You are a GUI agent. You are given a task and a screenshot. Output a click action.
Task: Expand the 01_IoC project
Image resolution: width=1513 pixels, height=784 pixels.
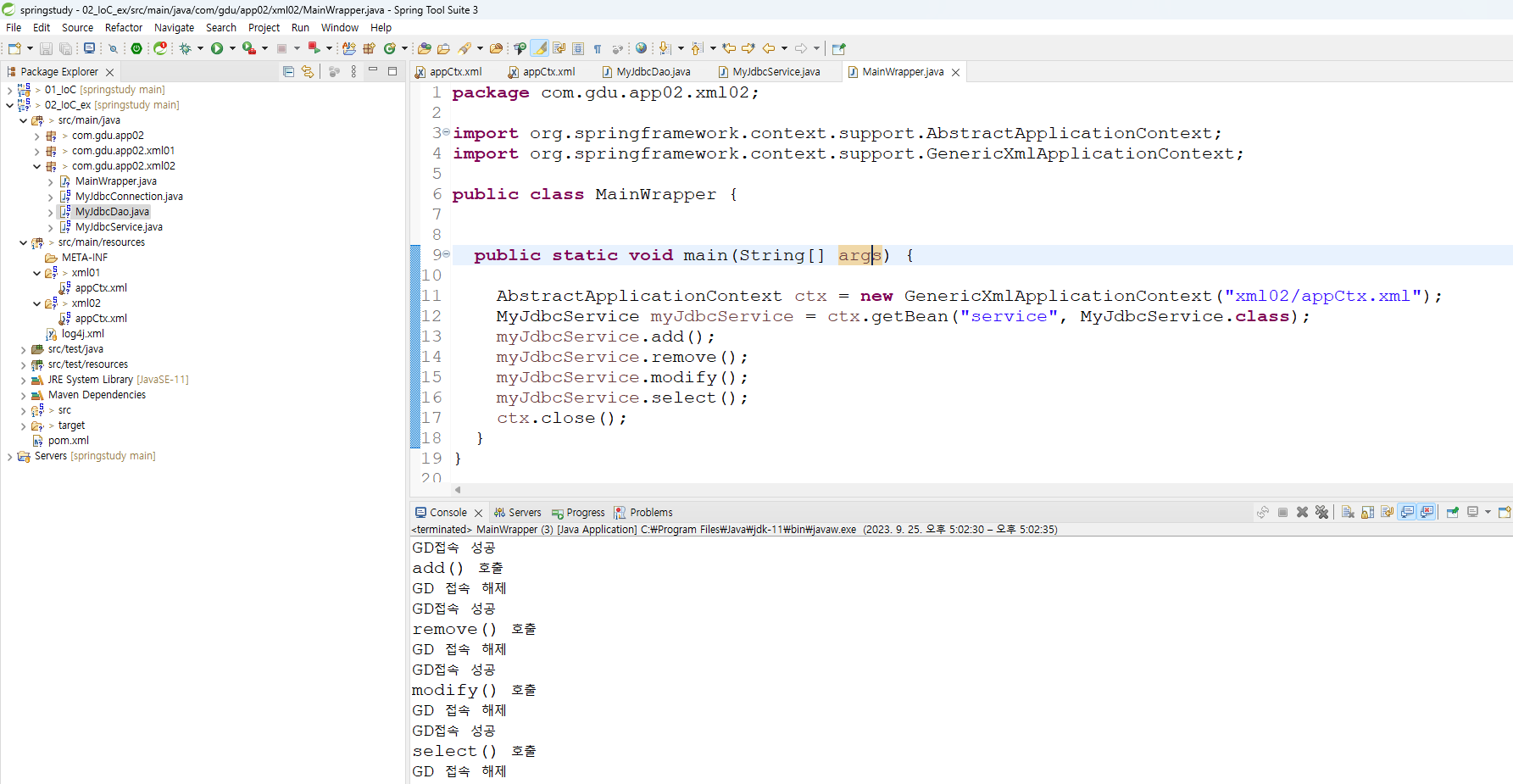[x=9, y=90]
